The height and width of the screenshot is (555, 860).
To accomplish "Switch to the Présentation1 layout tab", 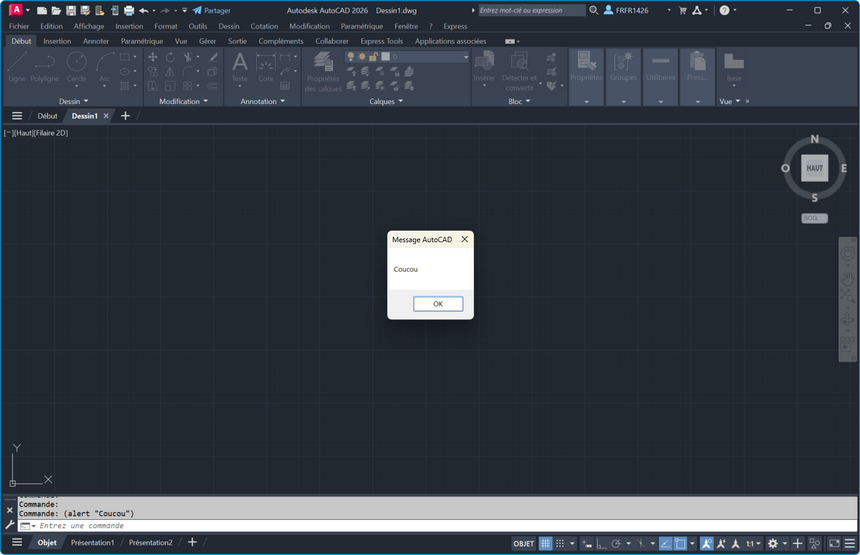I will click(92, 542).
